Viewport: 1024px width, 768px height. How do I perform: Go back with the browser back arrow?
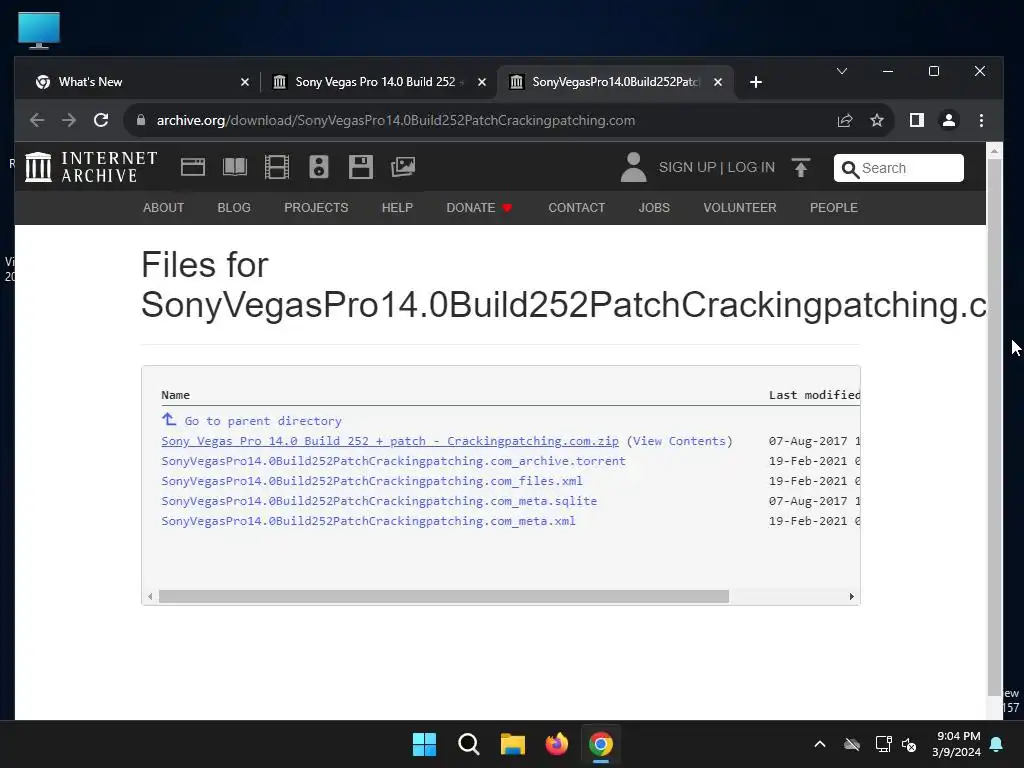37,120
